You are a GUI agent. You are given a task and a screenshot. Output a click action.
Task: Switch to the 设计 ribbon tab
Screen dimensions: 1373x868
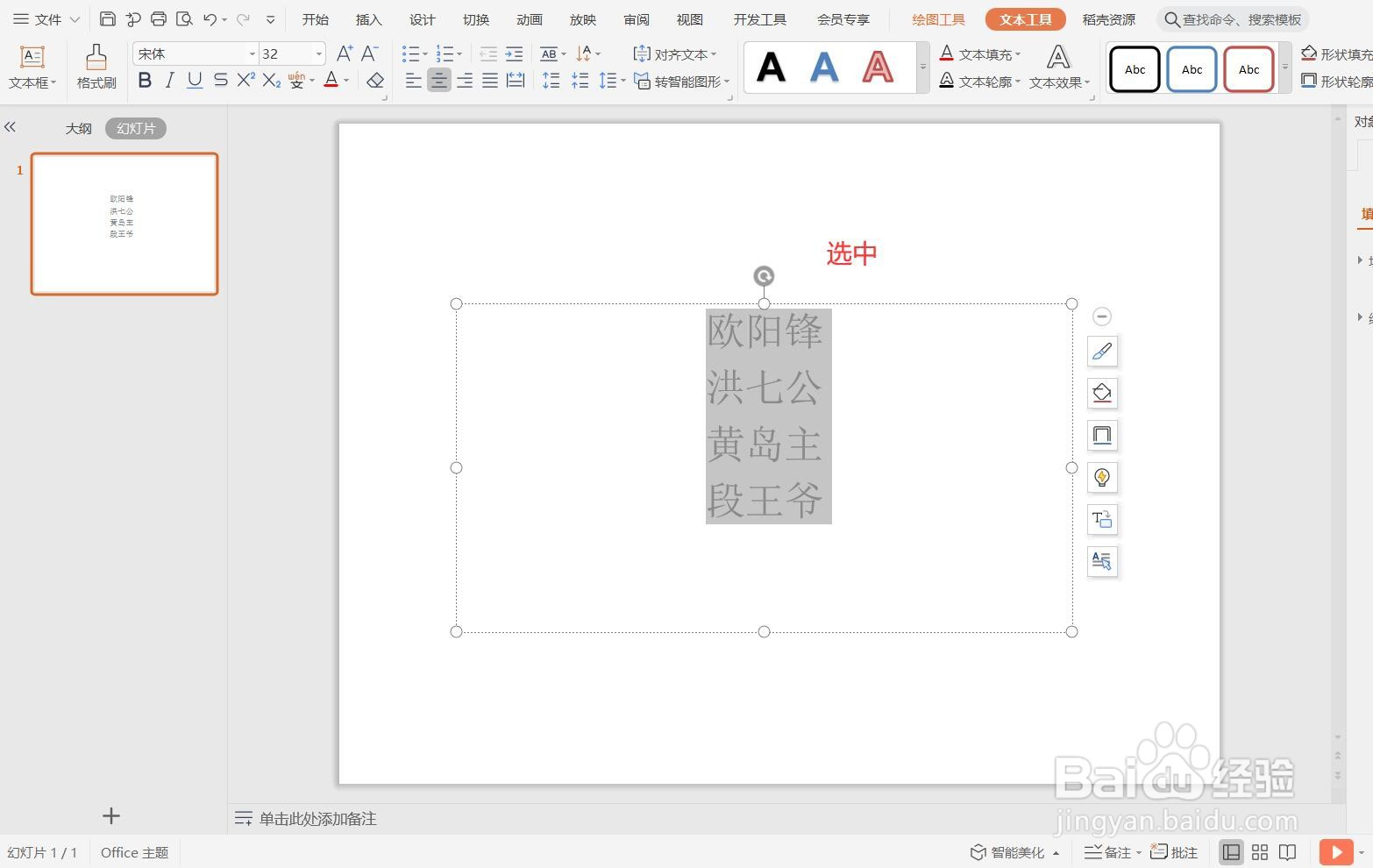(423, 19)
